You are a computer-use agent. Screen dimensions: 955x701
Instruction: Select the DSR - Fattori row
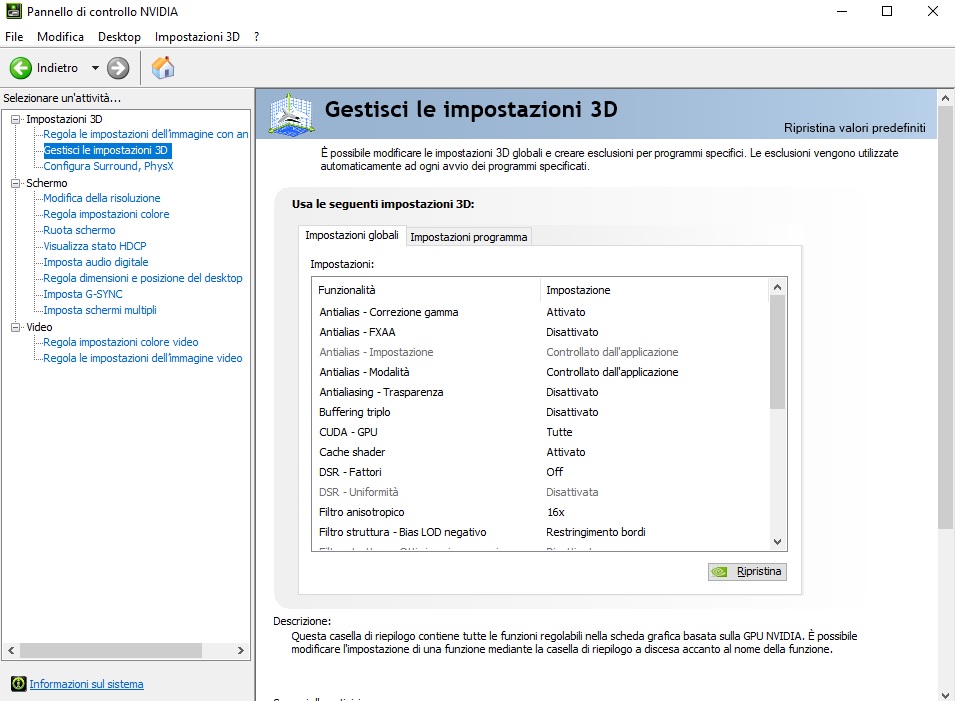point(540,472)
